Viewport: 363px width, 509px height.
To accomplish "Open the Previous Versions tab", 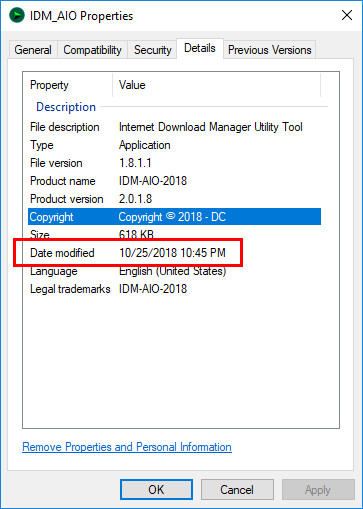I will pos(269,50).
